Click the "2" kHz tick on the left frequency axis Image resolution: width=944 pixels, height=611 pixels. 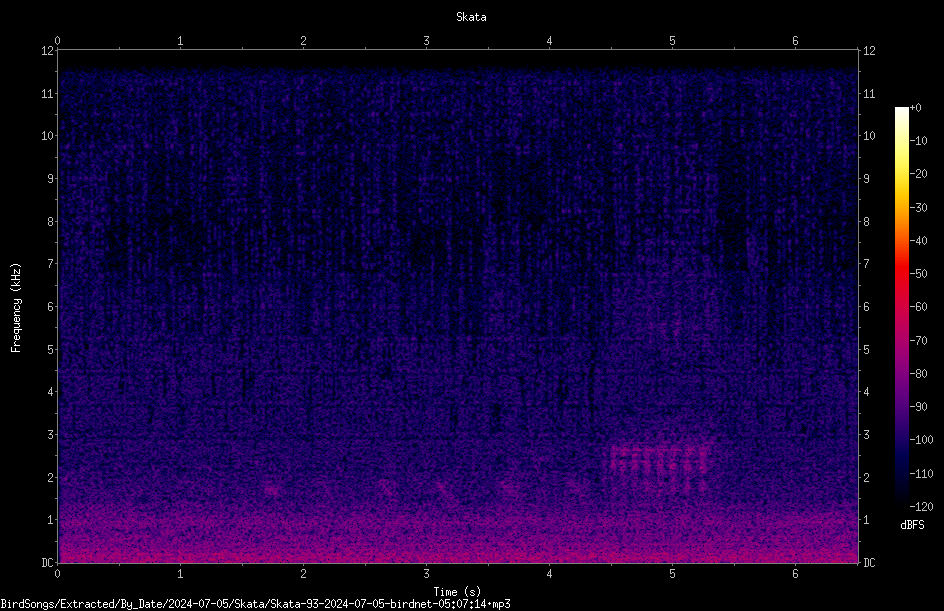click(x=50, y=477)
